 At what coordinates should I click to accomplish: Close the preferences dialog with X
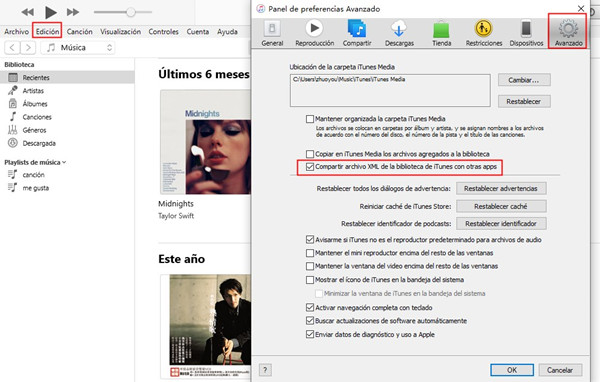click(581, 8)
